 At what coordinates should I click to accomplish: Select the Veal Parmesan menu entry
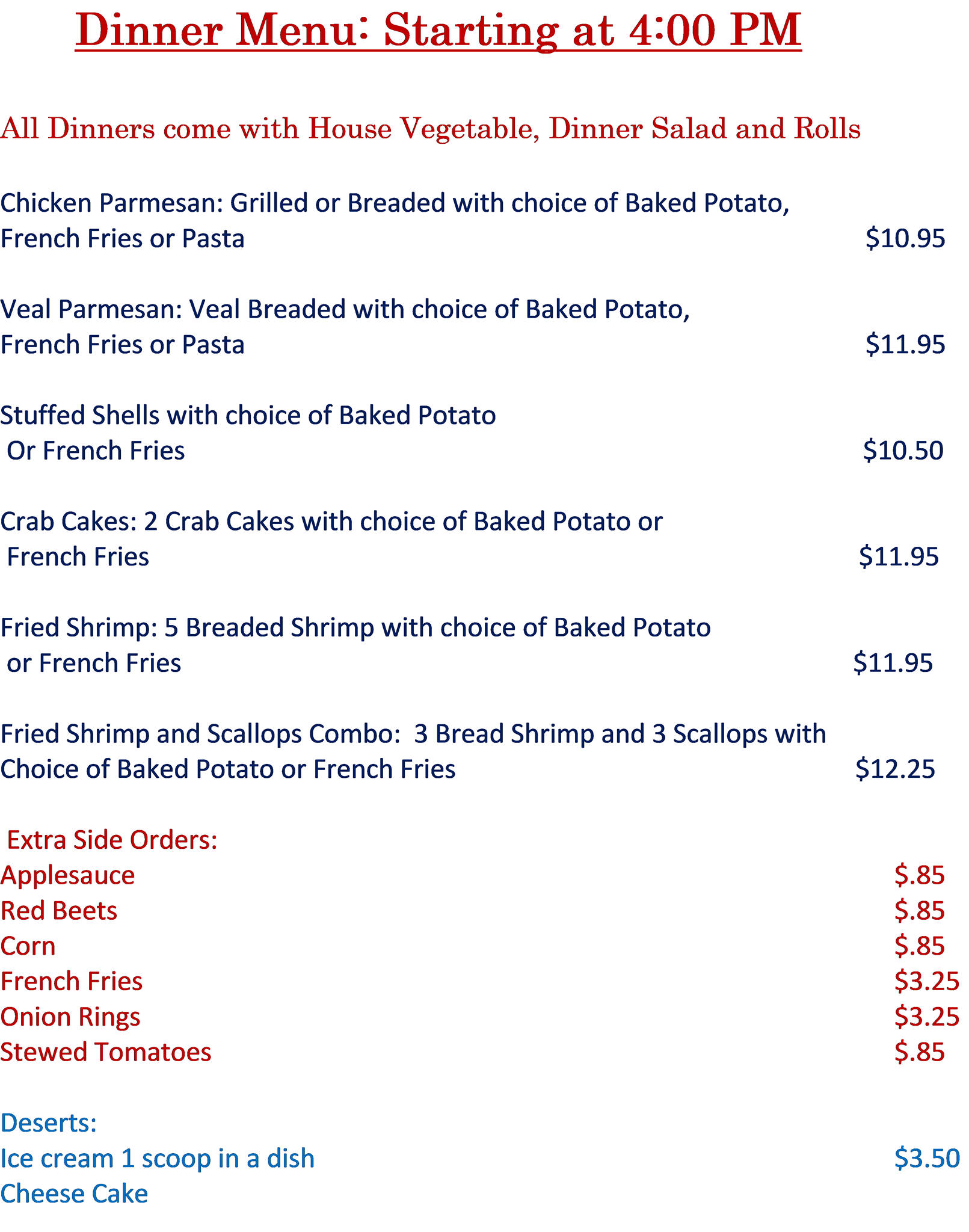(344, 310)
